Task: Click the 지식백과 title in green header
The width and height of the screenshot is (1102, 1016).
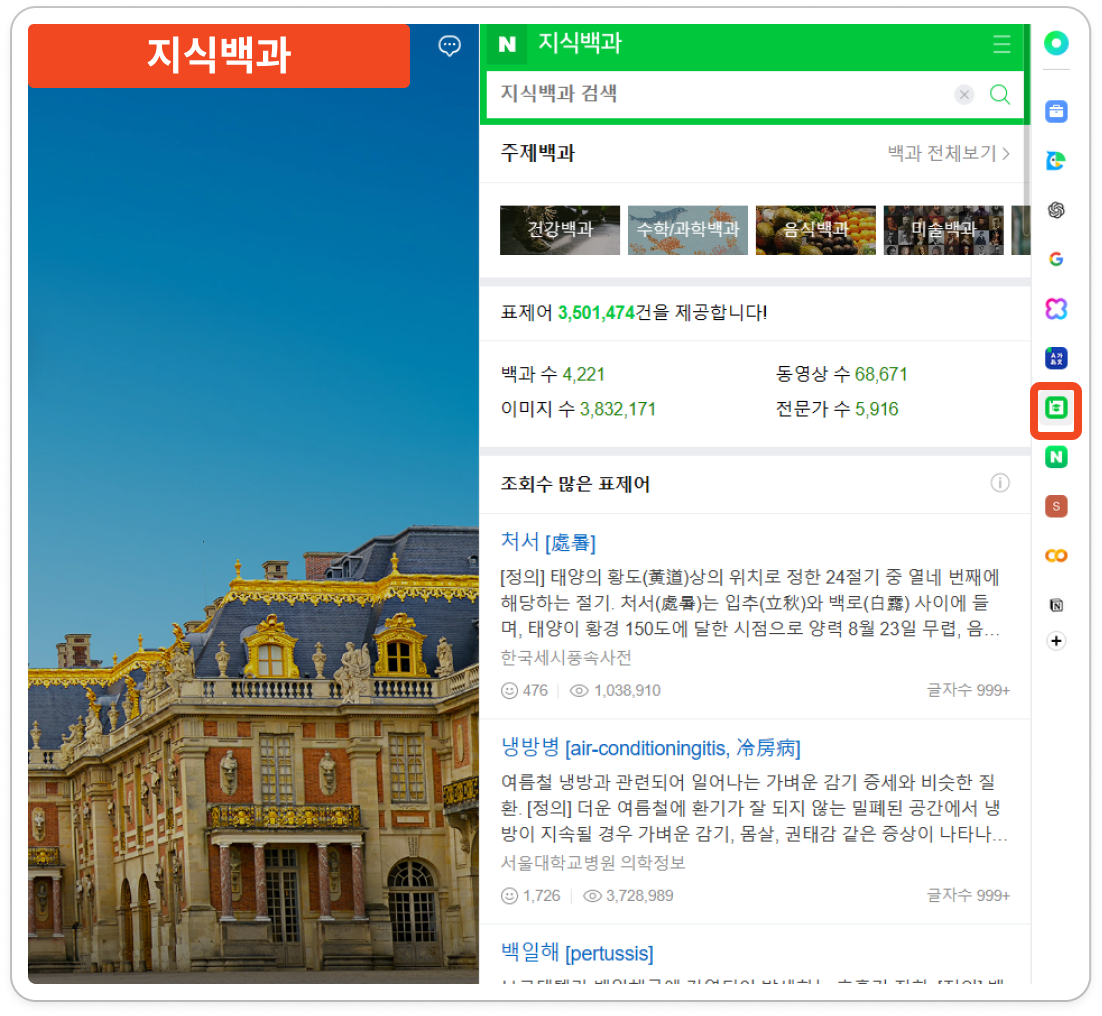Action: click(x=580, y=43)
